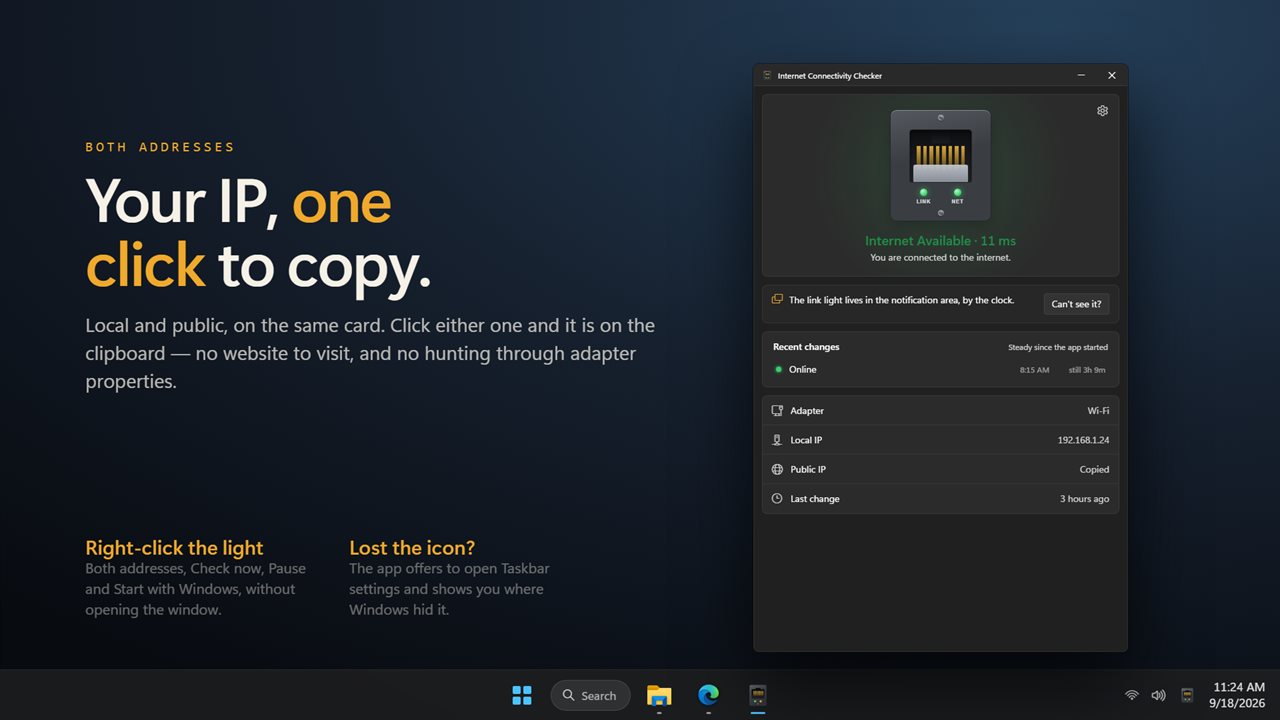Image resolution: width=1280 pixels, height=720 pixels.
Task: Click the "8:15 AM" timestamp
Action: click(1034, 370)
